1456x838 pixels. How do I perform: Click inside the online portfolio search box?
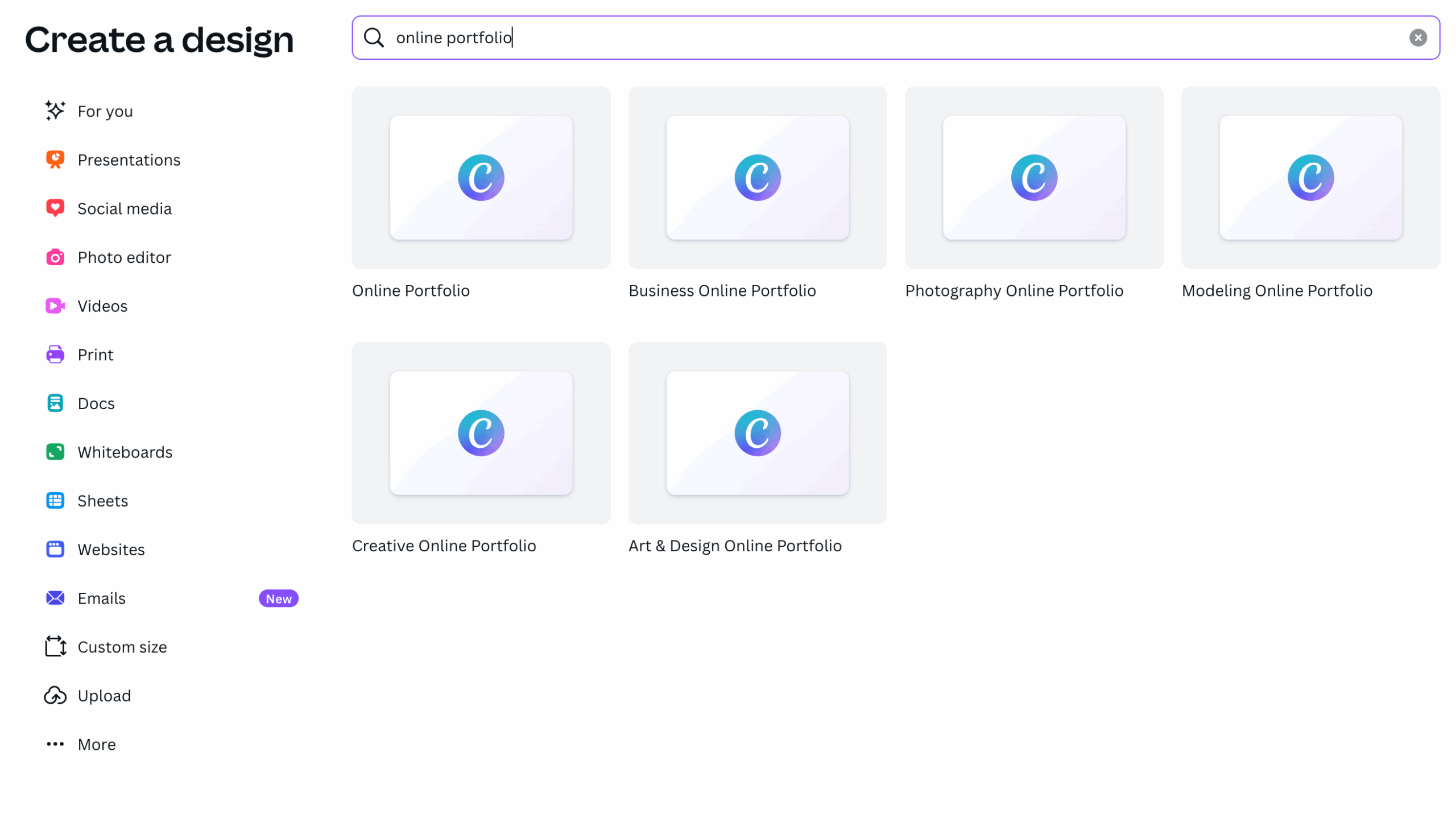tap(863, 38)
